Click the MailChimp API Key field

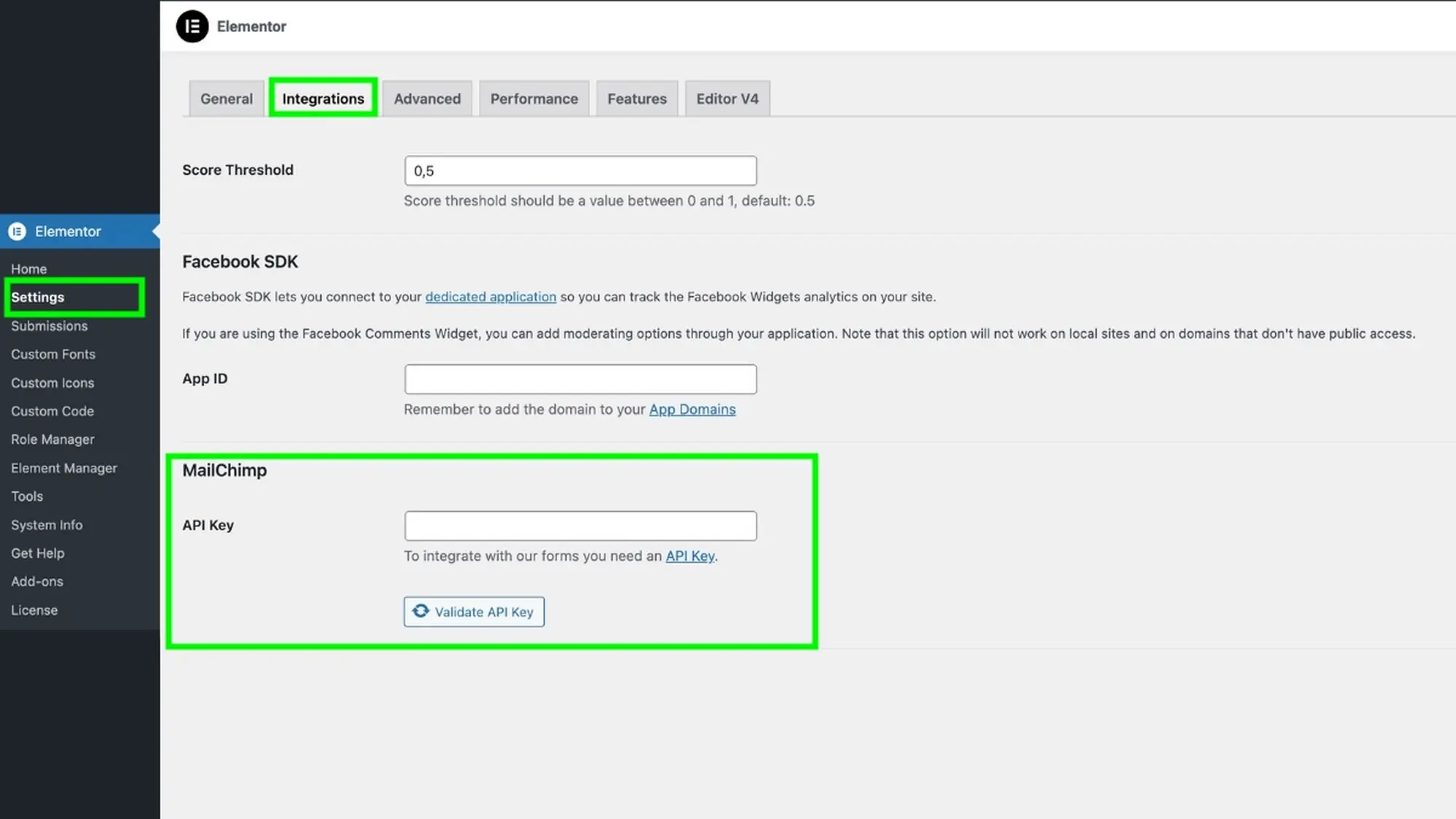coord(580,526)
